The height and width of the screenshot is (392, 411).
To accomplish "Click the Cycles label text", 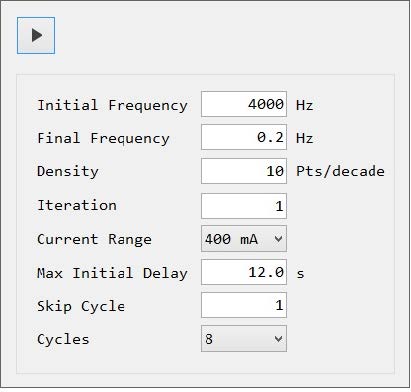I will coord(63,340).
